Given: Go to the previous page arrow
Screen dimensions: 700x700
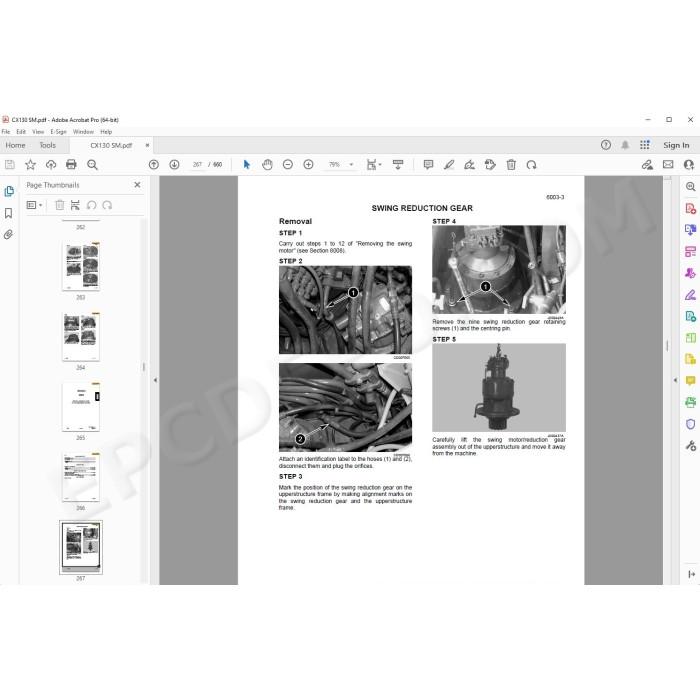Looking at the screenshot, I should (154, 165).
